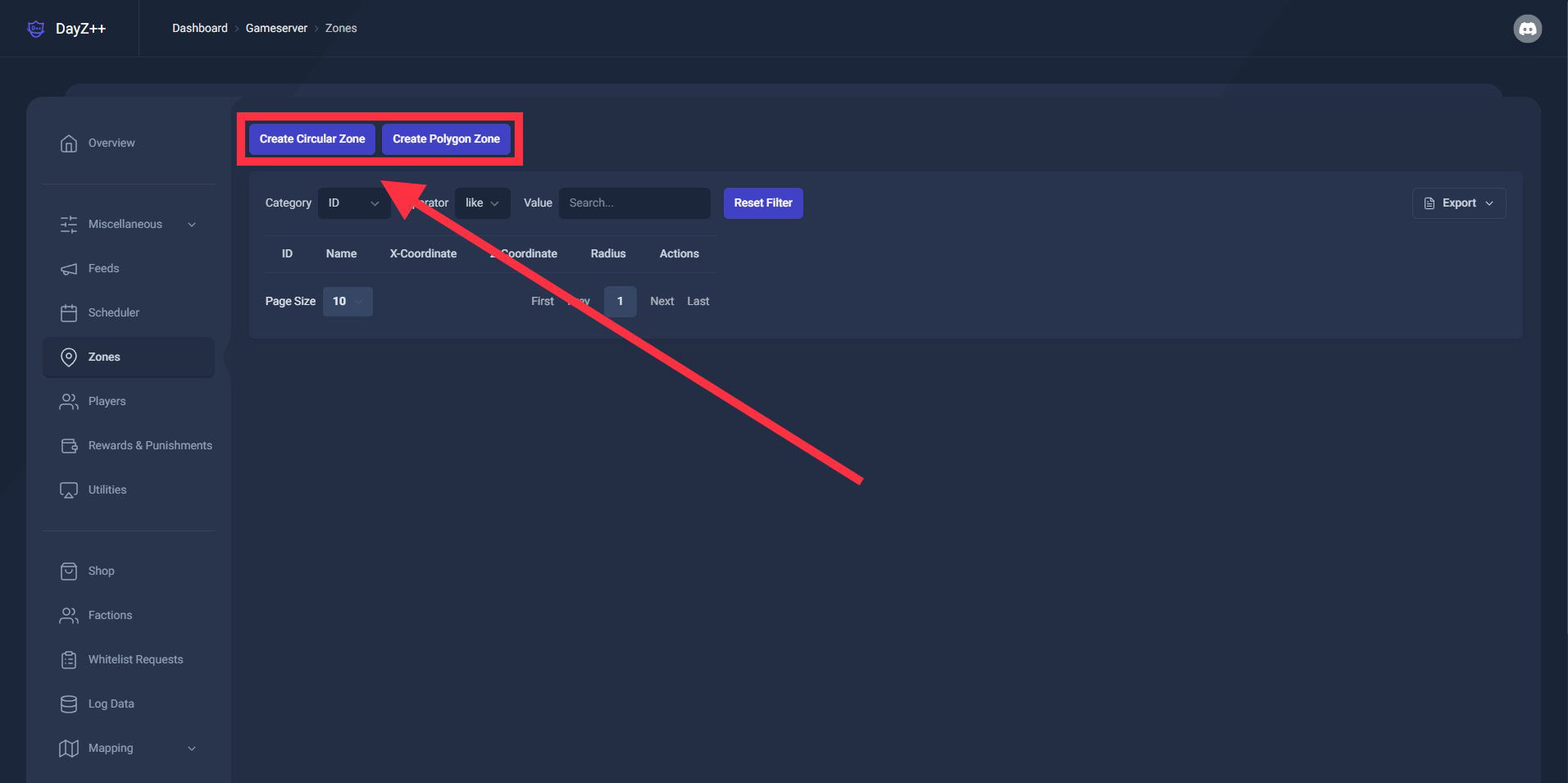This screenshot has height=783, width=1568.
Task: Click the Value search input field
Action: coord(634,203)
